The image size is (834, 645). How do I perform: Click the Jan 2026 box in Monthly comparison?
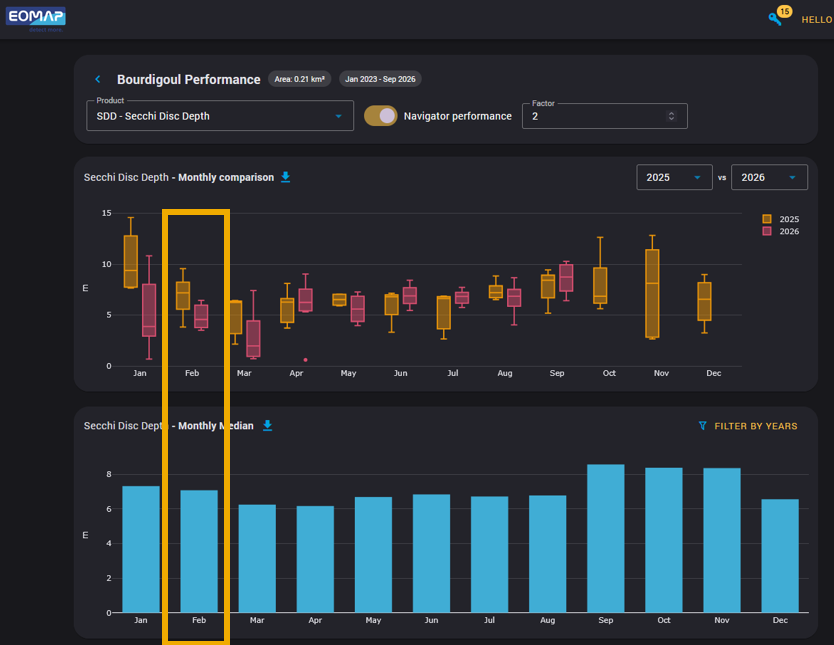point(149,310)
